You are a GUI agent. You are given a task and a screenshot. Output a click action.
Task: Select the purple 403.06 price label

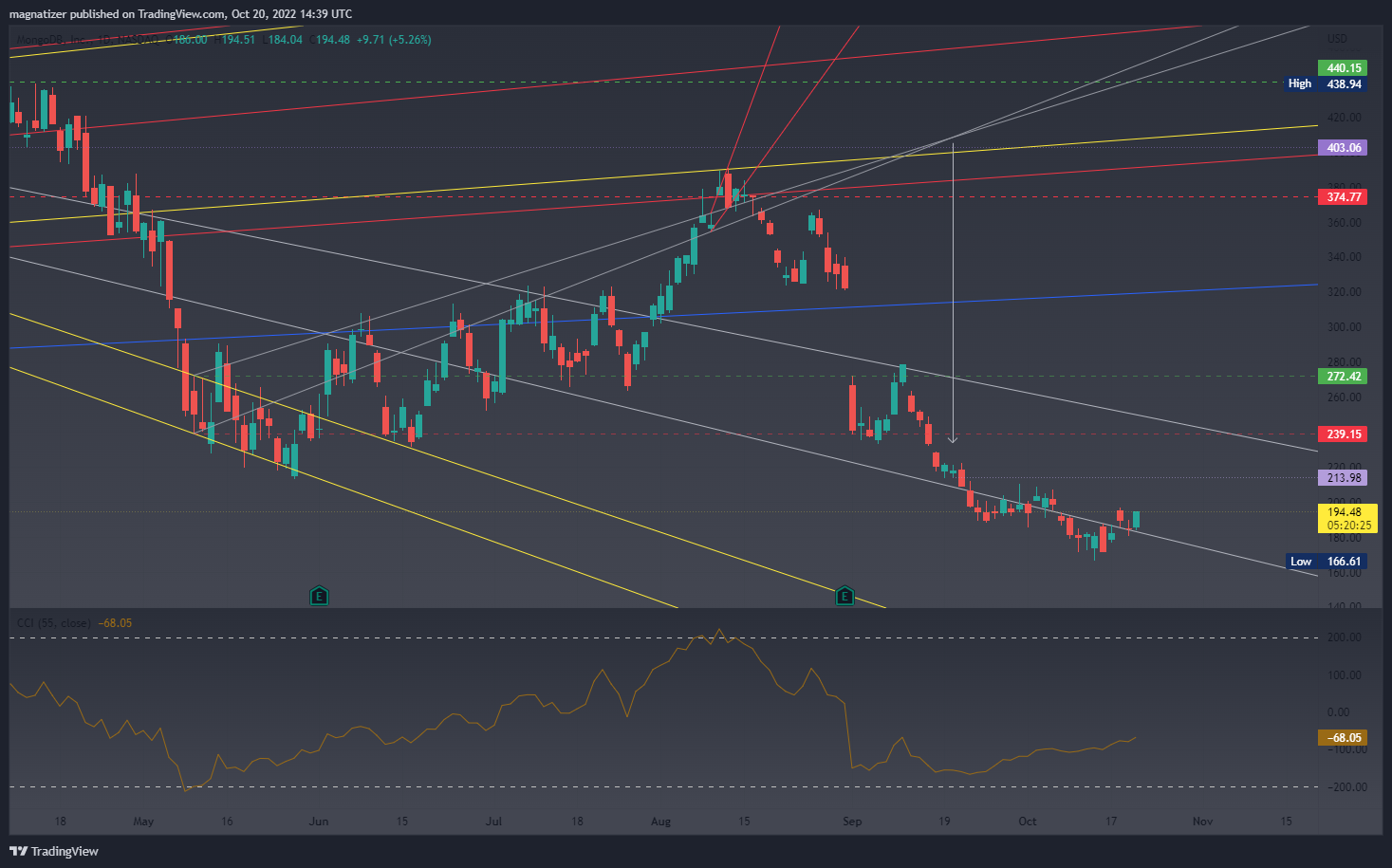coord(1343,148)
